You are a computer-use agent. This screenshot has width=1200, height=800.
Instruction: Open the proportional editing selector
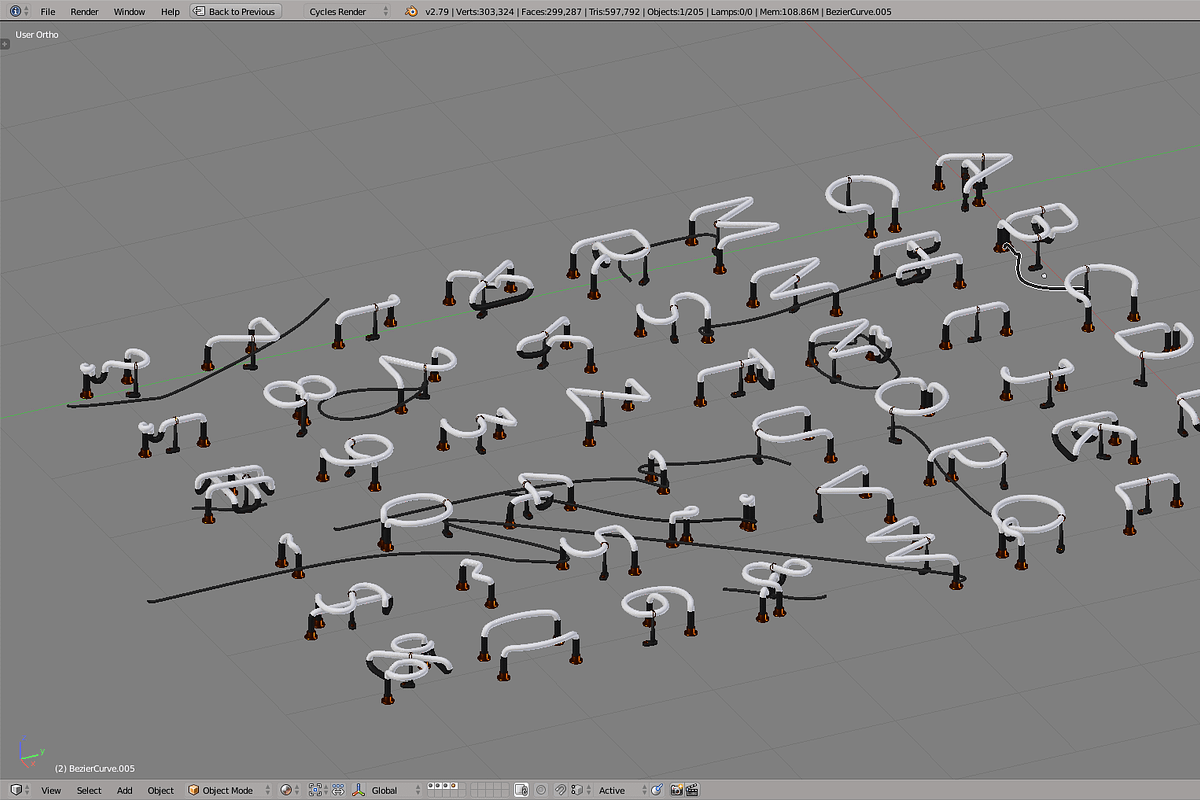pyautogui.click(x=541, y=790)
